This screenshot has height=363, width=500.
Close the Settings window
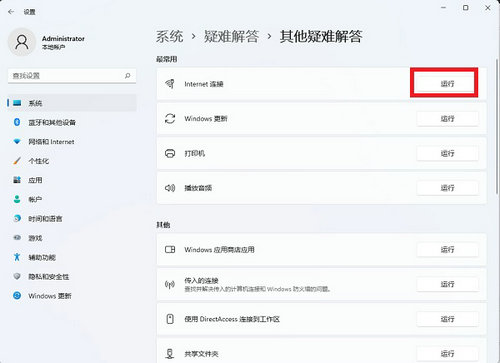pyautogui.click(x=488, y=8)
